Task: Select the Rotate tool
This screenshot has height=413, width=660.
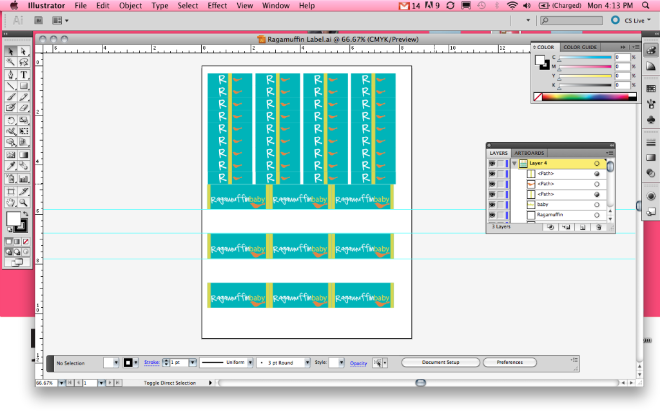Action: pos(11,120)
